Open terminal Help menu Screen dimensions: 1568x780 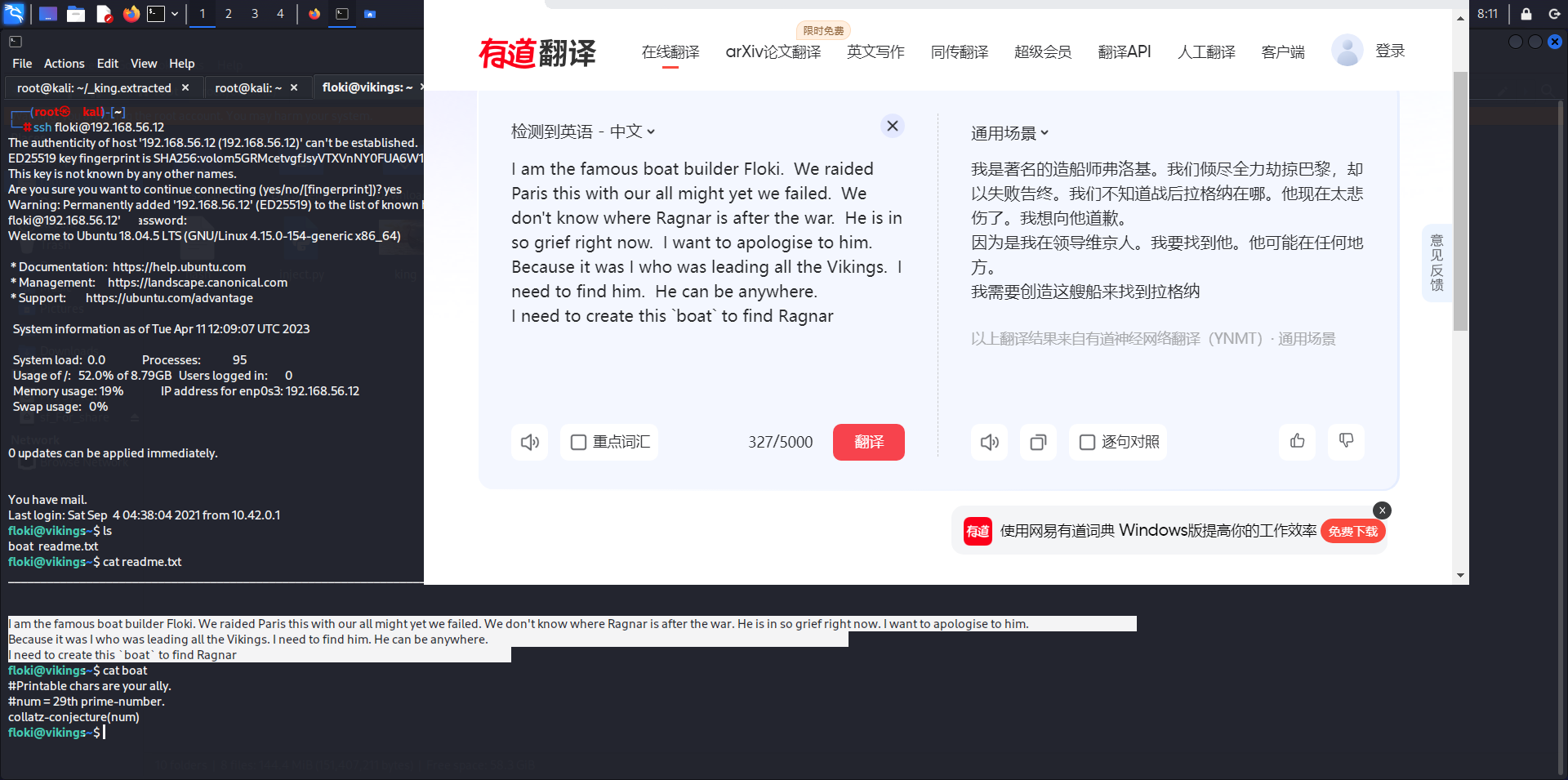click(182, 64)
